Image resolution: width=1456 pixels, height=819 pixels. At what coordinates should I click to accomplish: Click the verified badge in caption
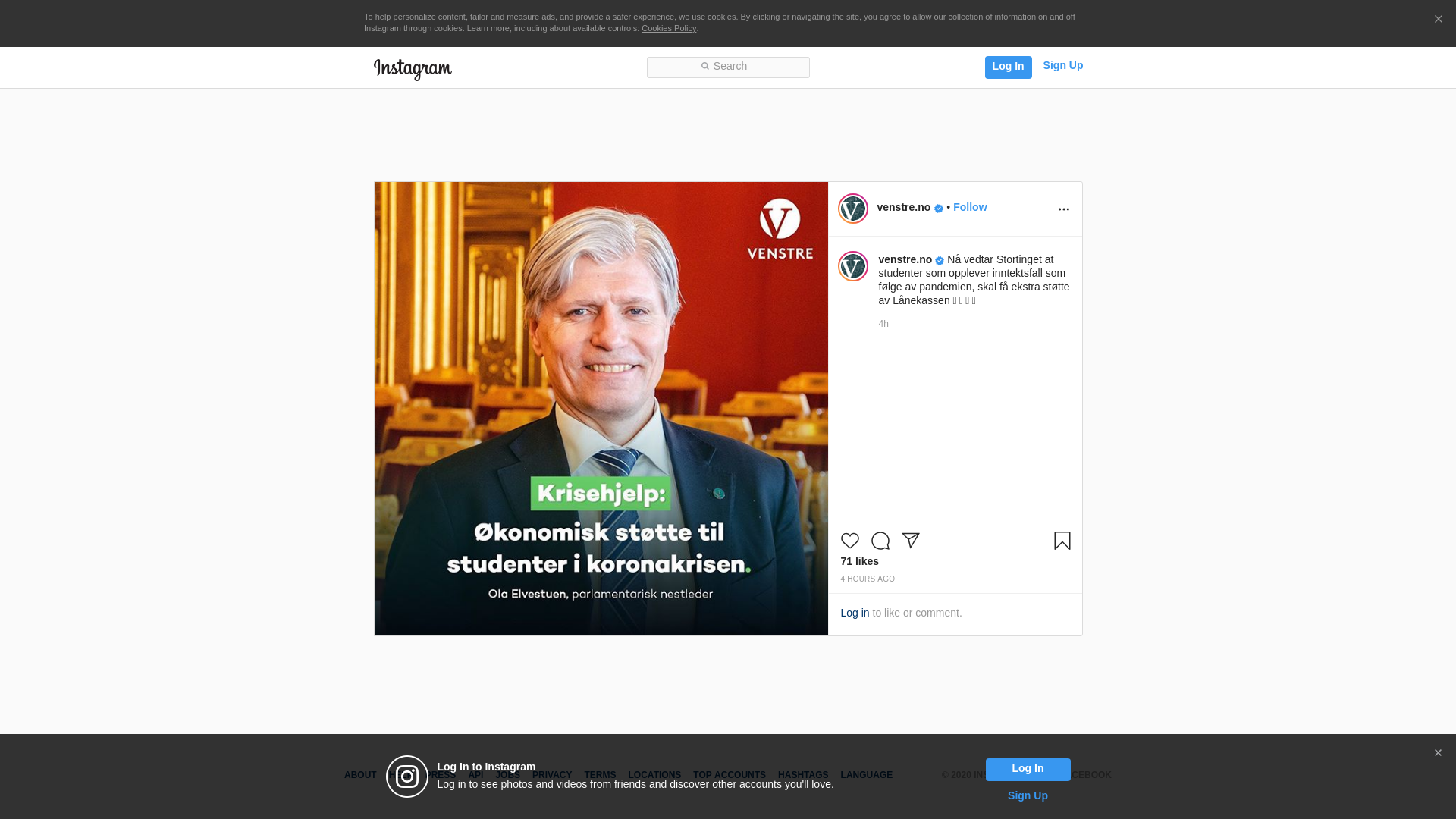940,261
